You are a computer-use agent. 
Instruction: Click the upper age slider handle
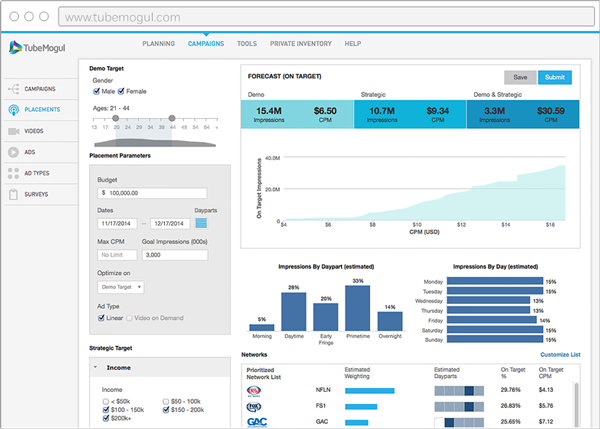click(172, 118)
